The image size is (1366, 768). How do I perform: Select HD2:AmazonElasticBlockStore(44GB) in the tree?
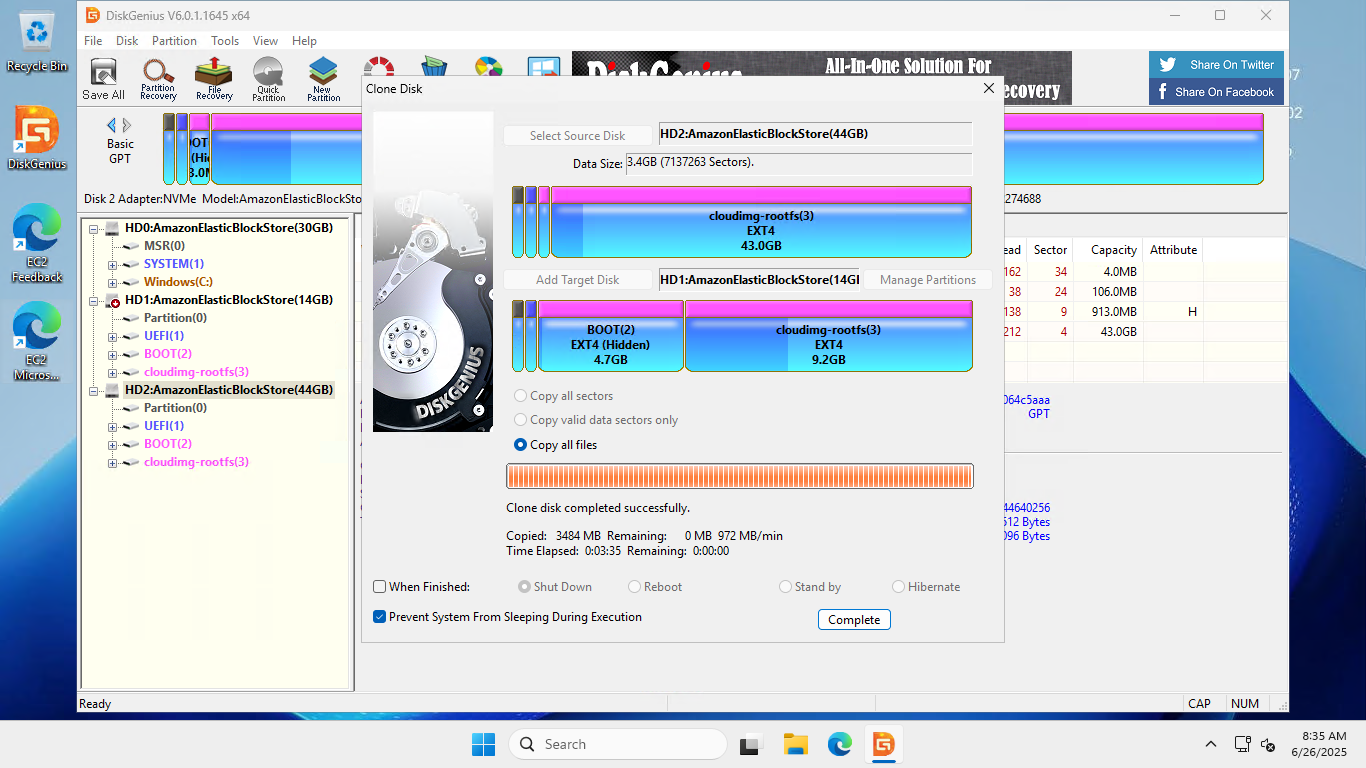click(228, 390)
